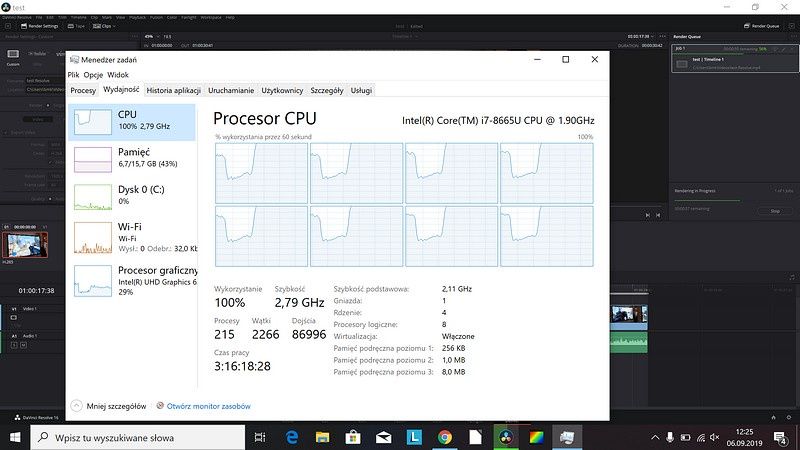Viewport: 800px width, 450px height.
Task: Click the 100% utilization value under Wykorzystanie
Action: (230, 303)
